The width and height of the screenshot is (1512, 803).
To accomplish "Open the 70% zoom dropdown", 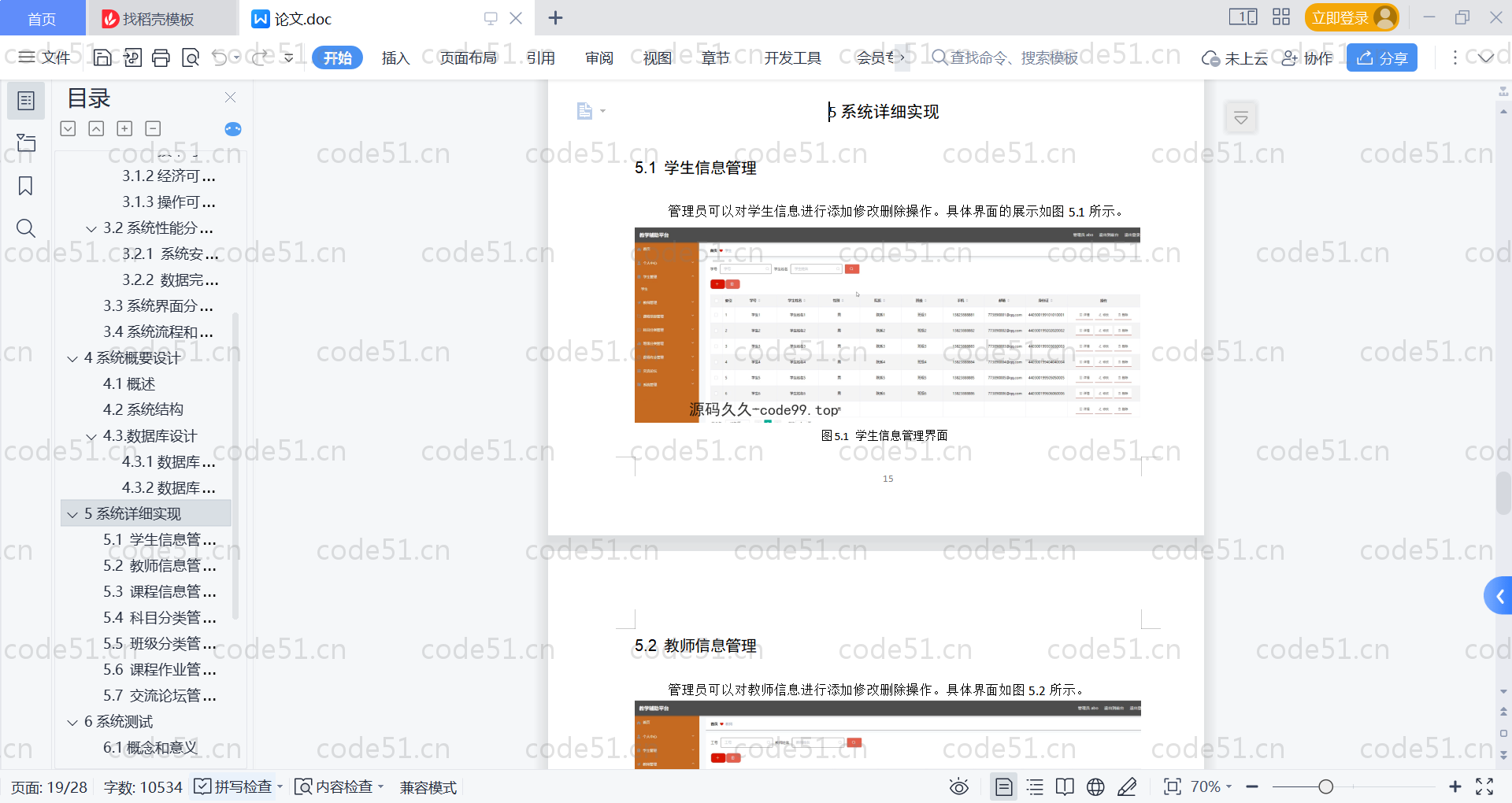I will coord(1211,786).
